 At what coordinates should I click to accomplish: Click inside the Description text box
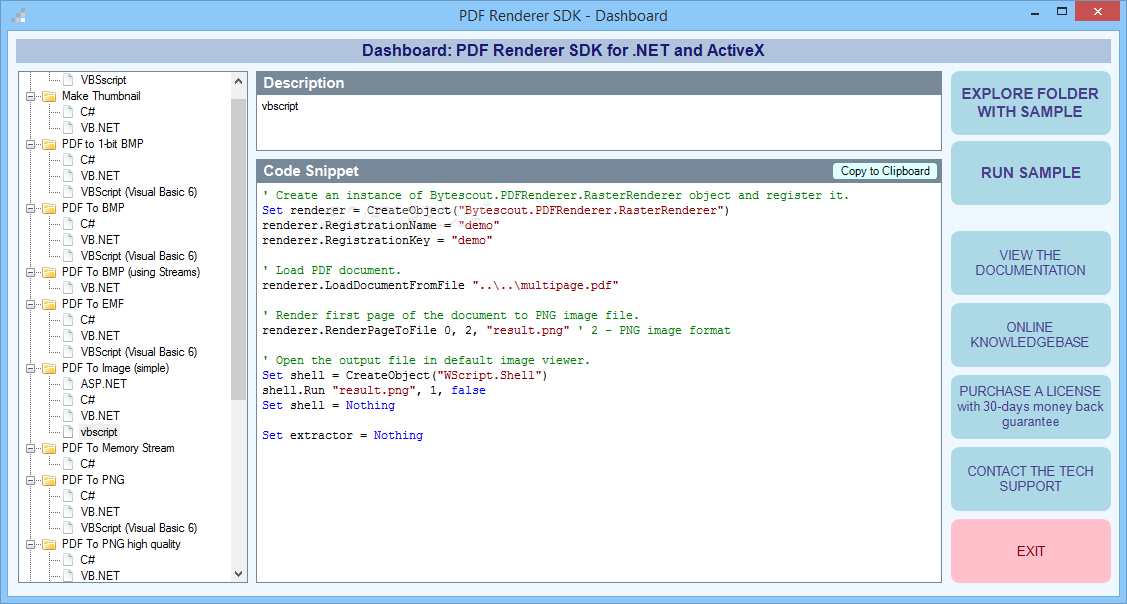pyautogui.click(x=599, y=122)
